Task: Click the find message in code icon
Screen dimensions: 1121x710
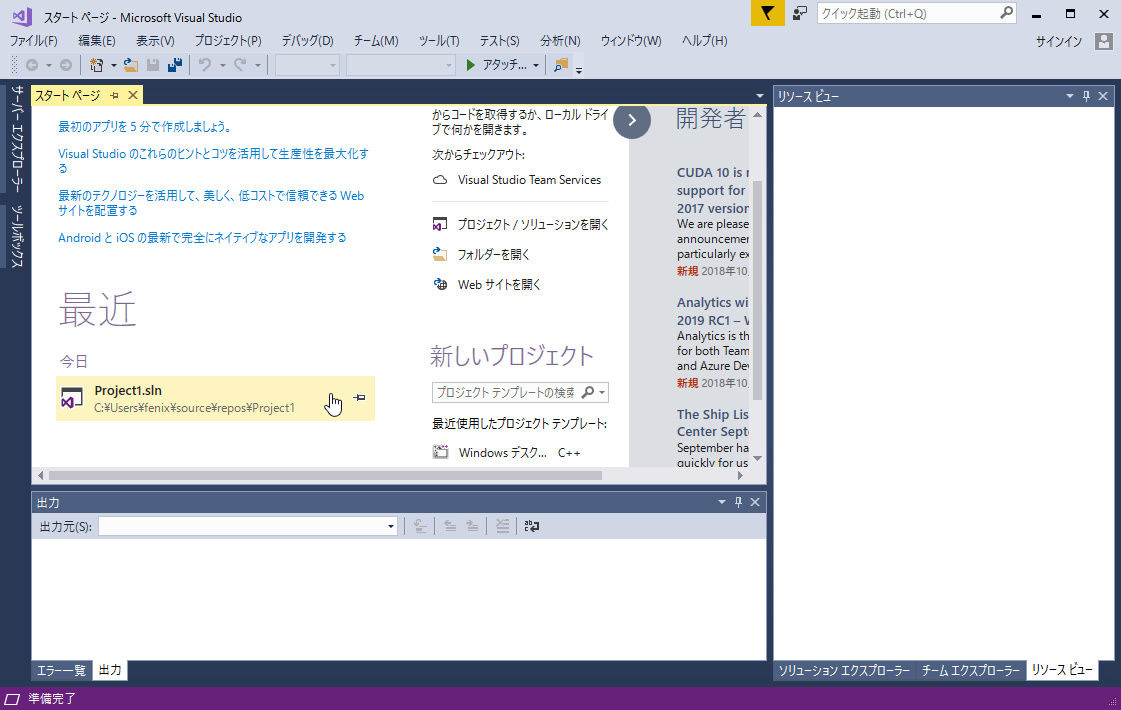Action: (x=420, y=526)
